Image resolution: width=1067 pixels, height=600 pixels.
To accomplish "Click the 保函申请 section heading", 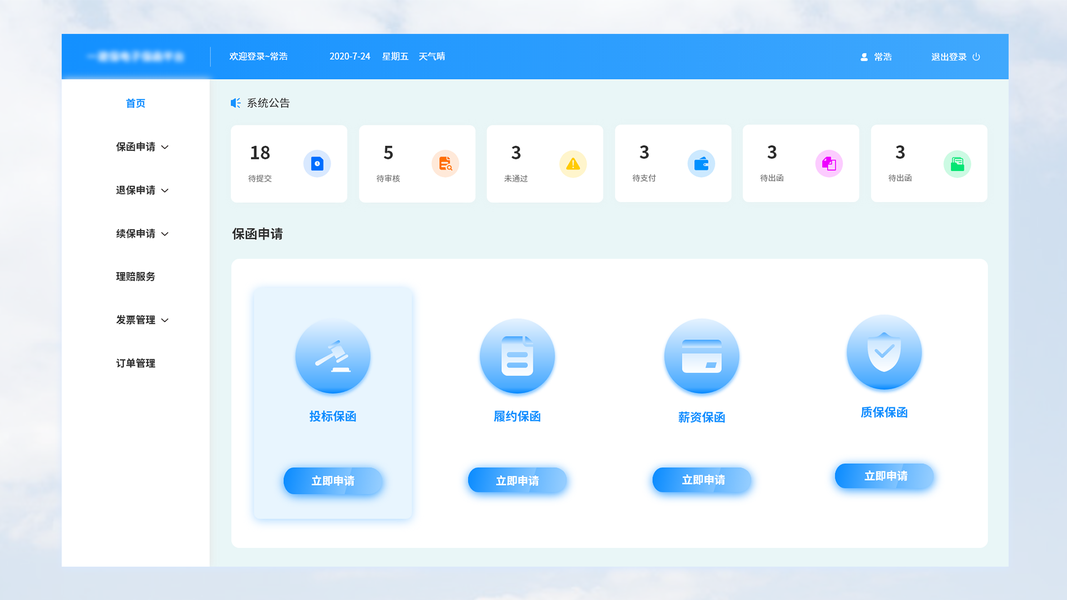I will click(257, 234).
